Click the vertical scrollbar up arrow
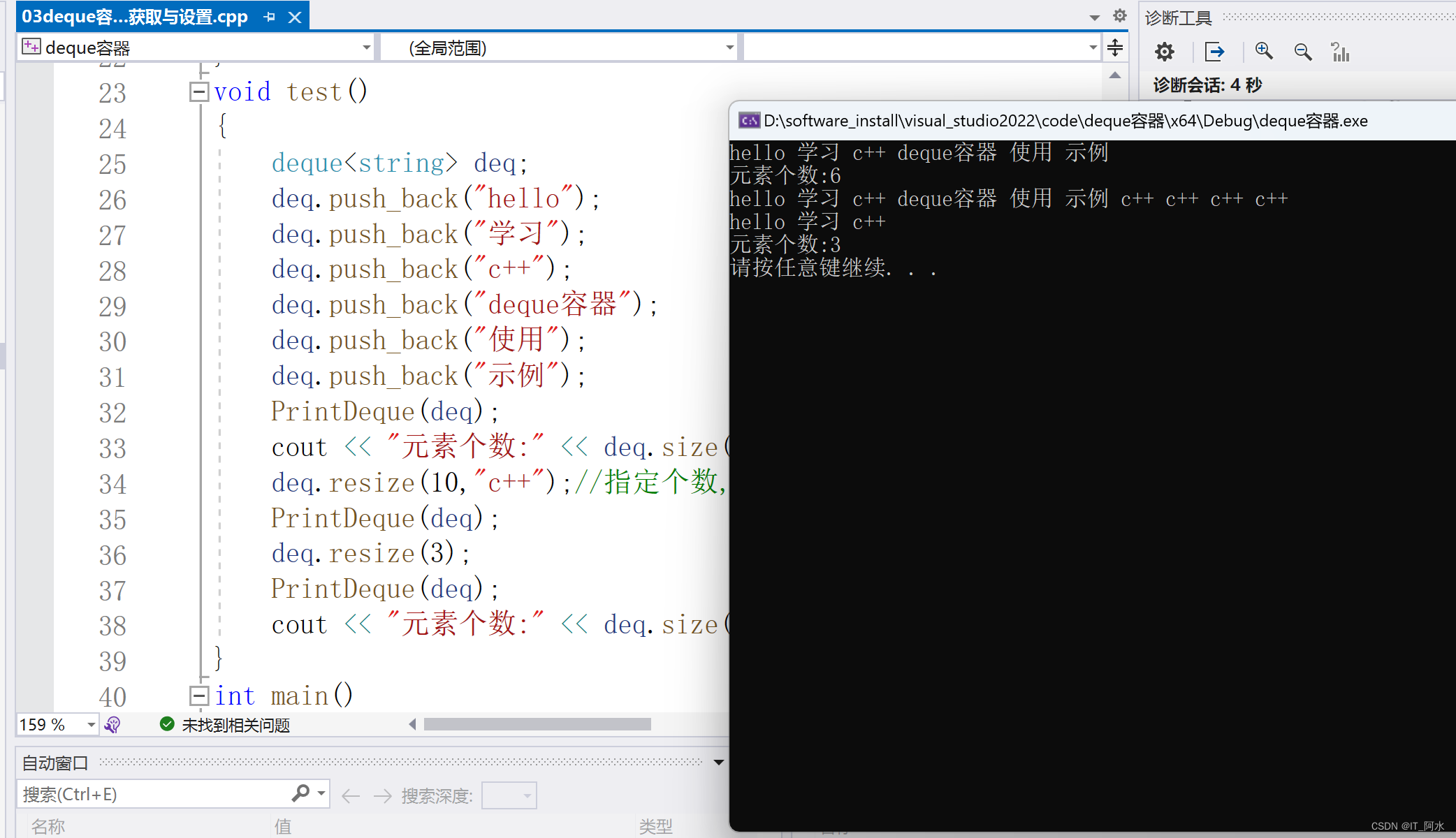This screenshot has width=1456, height=838. (1115, 75)
